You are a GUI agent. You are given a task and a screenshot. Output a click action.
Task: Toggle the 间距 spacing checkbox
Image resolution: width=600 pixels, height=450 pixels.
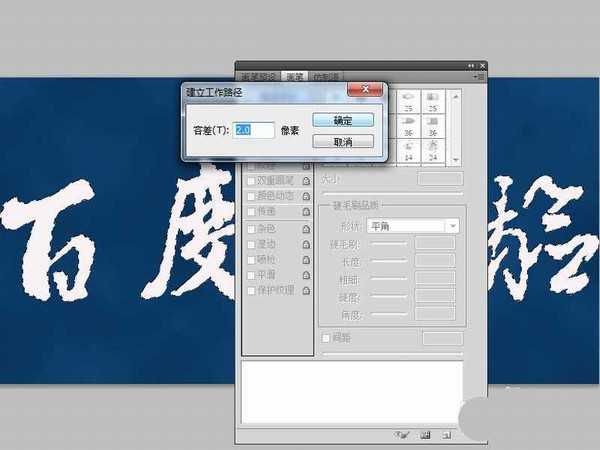326,338
